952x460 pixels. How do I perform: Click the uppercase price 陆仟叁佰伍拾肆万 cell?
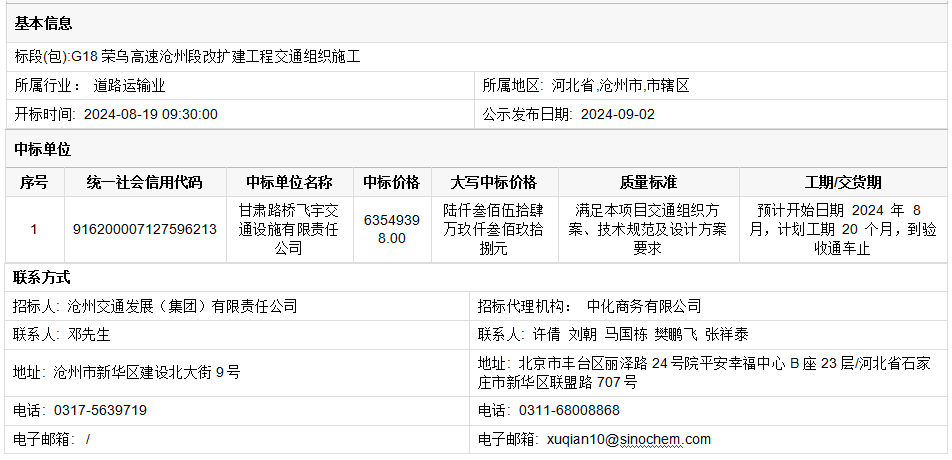tap(494, 229)
